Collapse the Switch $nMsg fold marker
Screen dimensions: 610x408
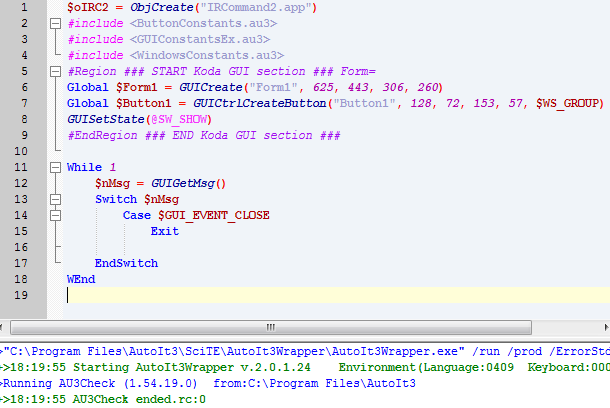click(x=55, y=199)
